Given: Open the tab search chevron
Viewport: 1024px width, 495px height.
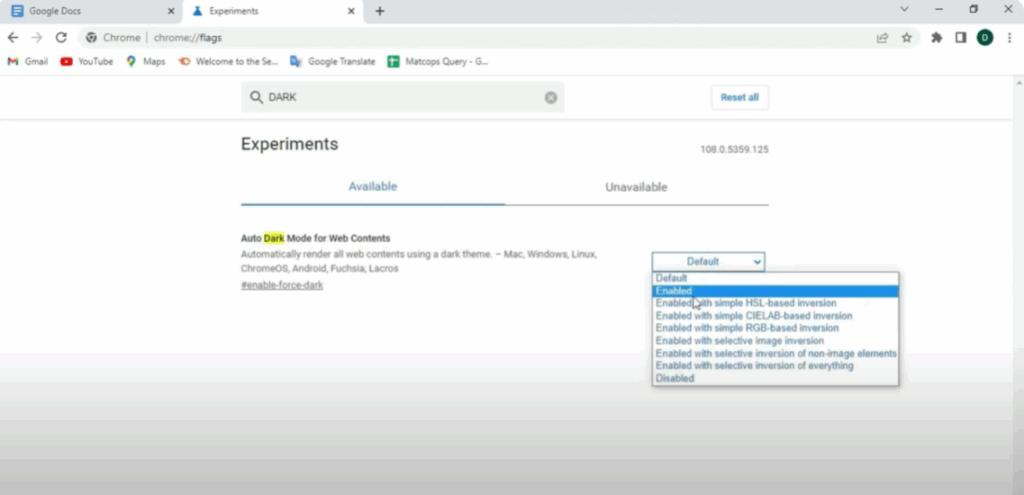Looking at the screenshot, I should (904, 9).
